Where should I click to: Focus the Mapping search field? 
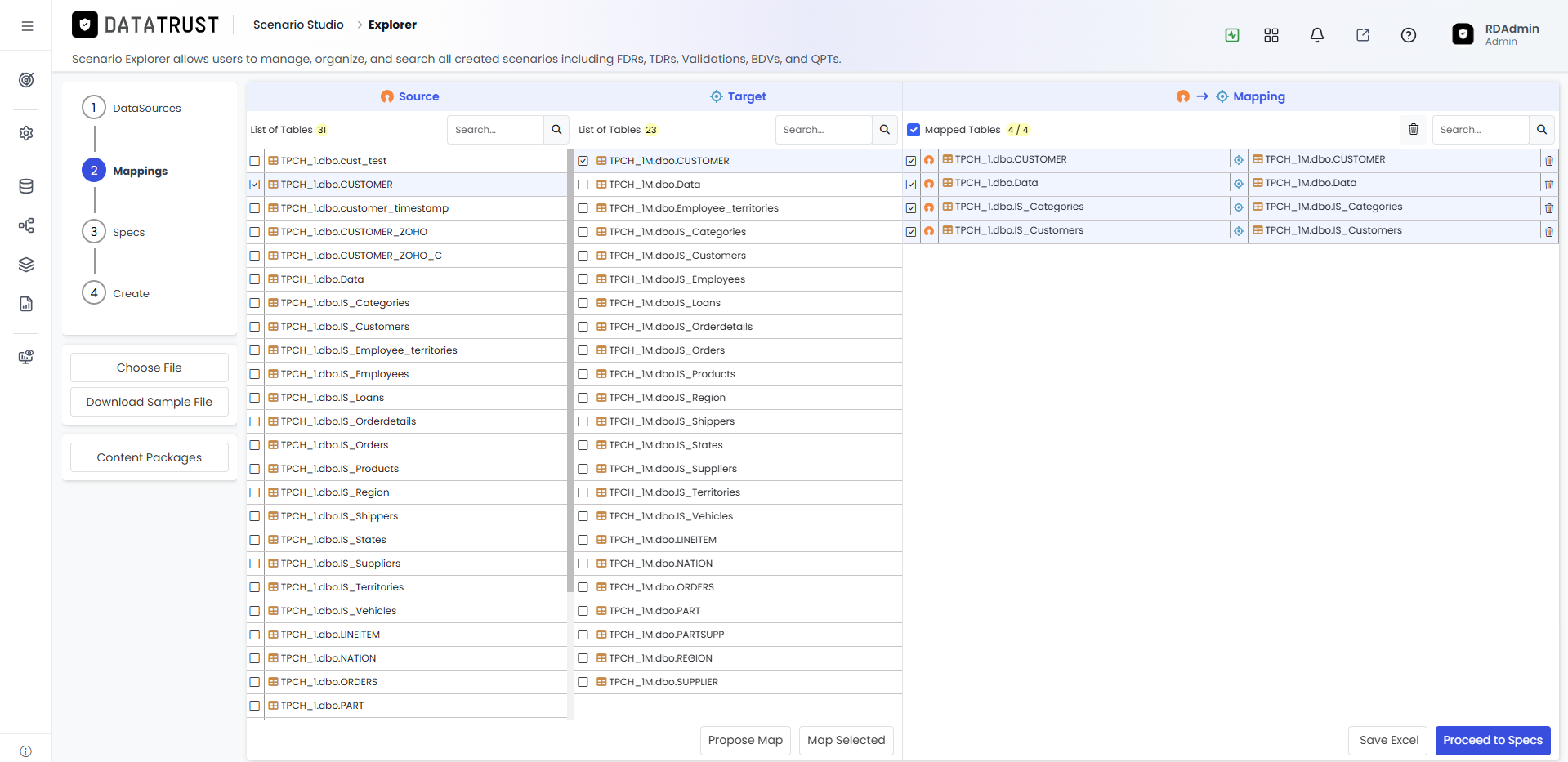click(1481, 130)
